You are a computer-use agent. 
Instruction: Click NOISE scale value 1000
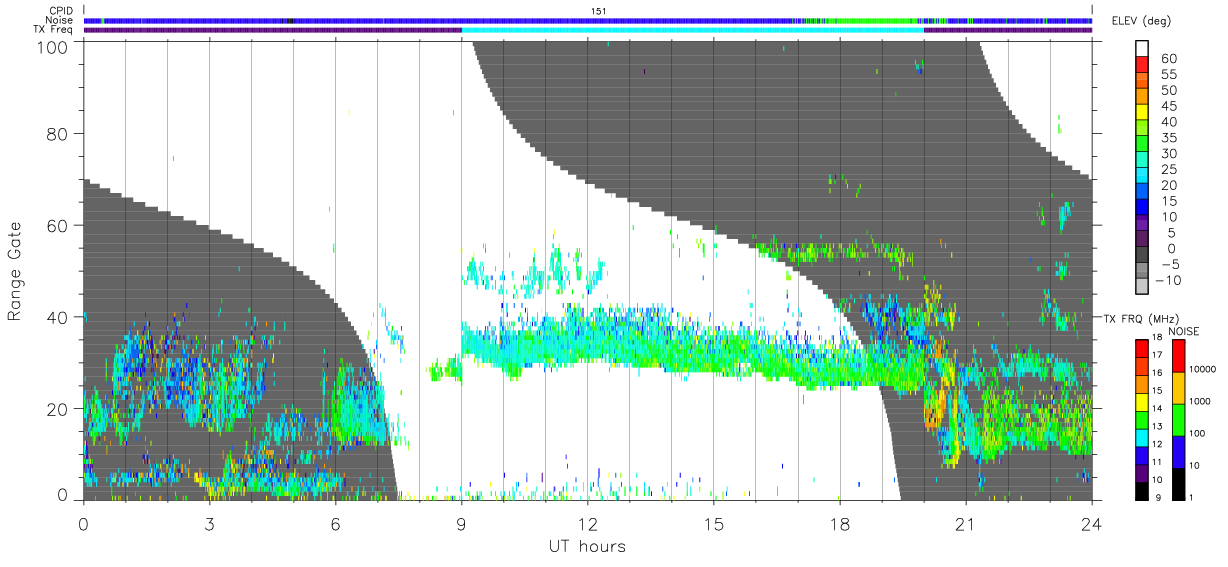[x=1201, y=401]
